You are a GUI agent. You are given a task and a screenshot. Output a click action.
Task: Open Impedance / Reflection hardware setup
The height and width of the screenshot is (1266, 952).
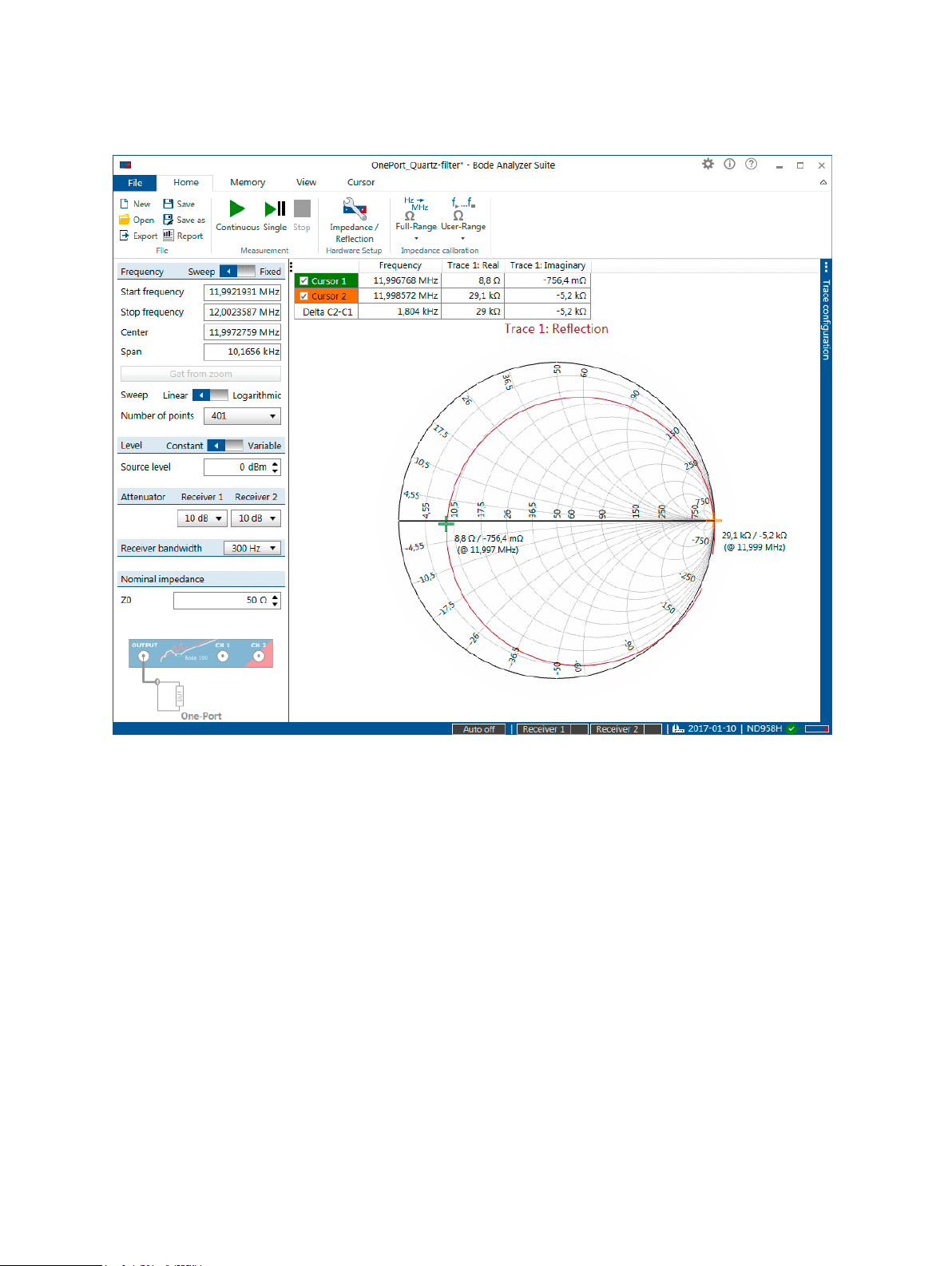pos(355,209)
